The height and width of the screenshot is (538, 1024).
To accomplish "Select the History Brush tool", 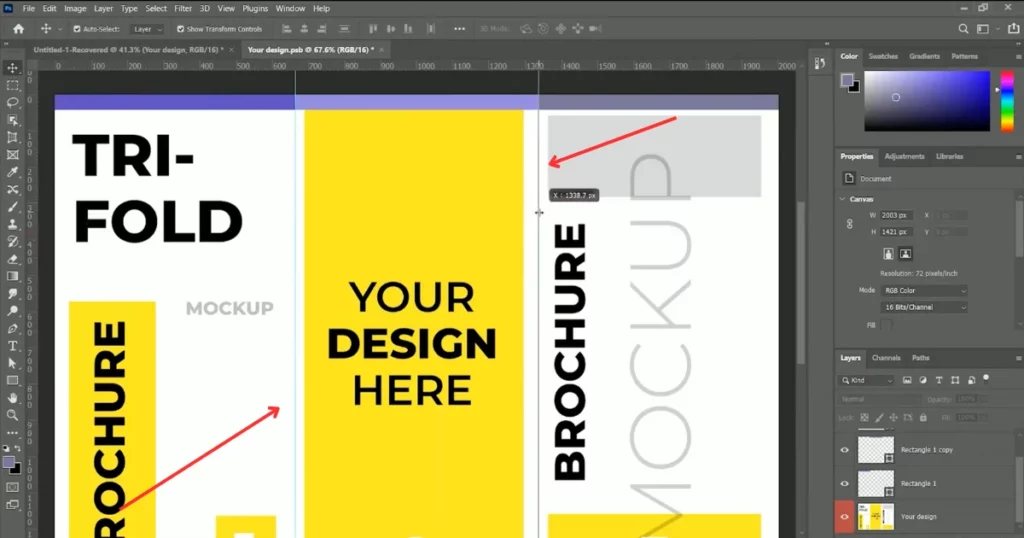I will click(12, 242).
